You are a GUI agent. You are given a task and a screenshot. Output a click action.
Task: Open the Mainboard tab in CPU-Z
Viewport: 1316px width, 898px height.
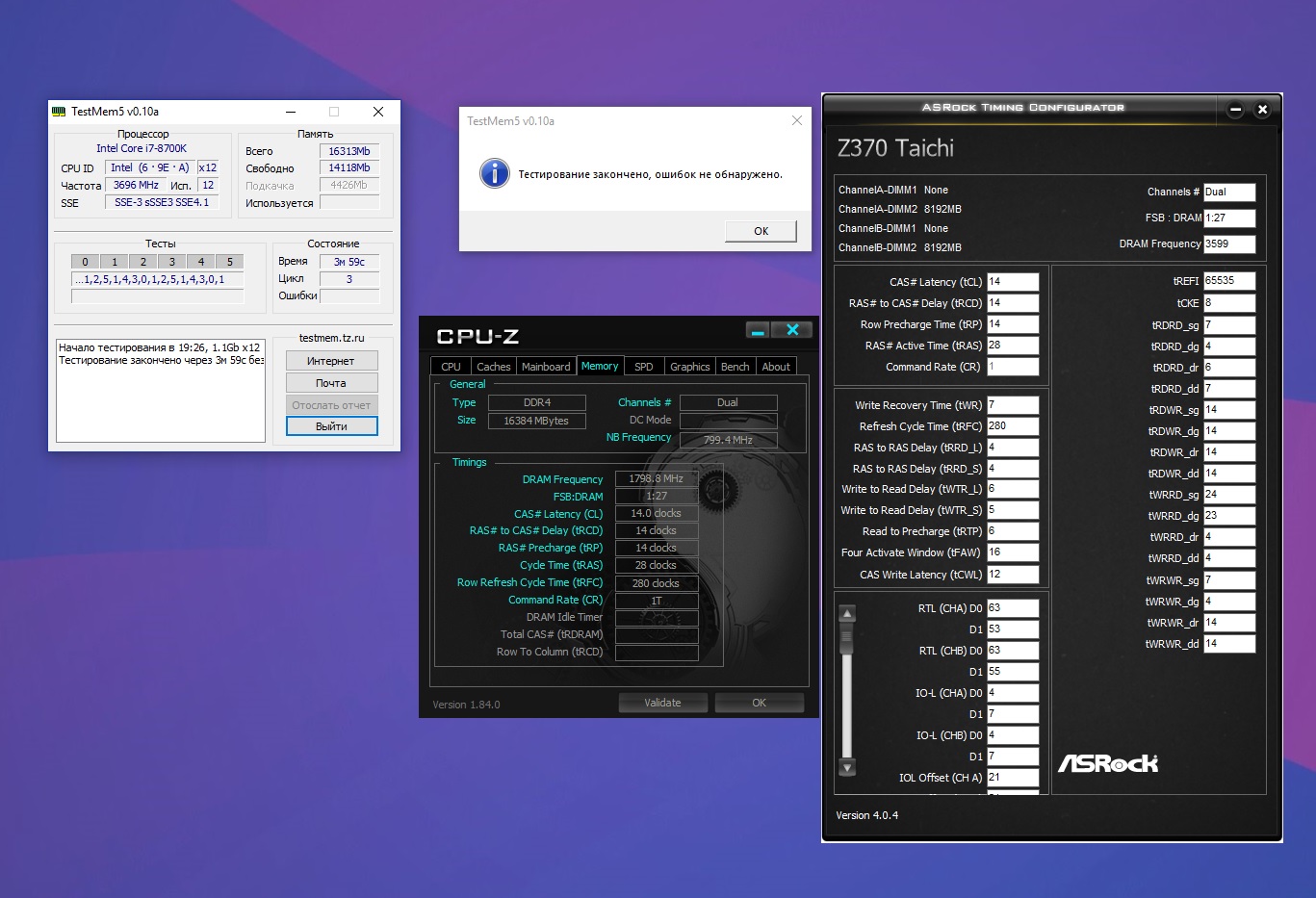click(x=546, y=367)
